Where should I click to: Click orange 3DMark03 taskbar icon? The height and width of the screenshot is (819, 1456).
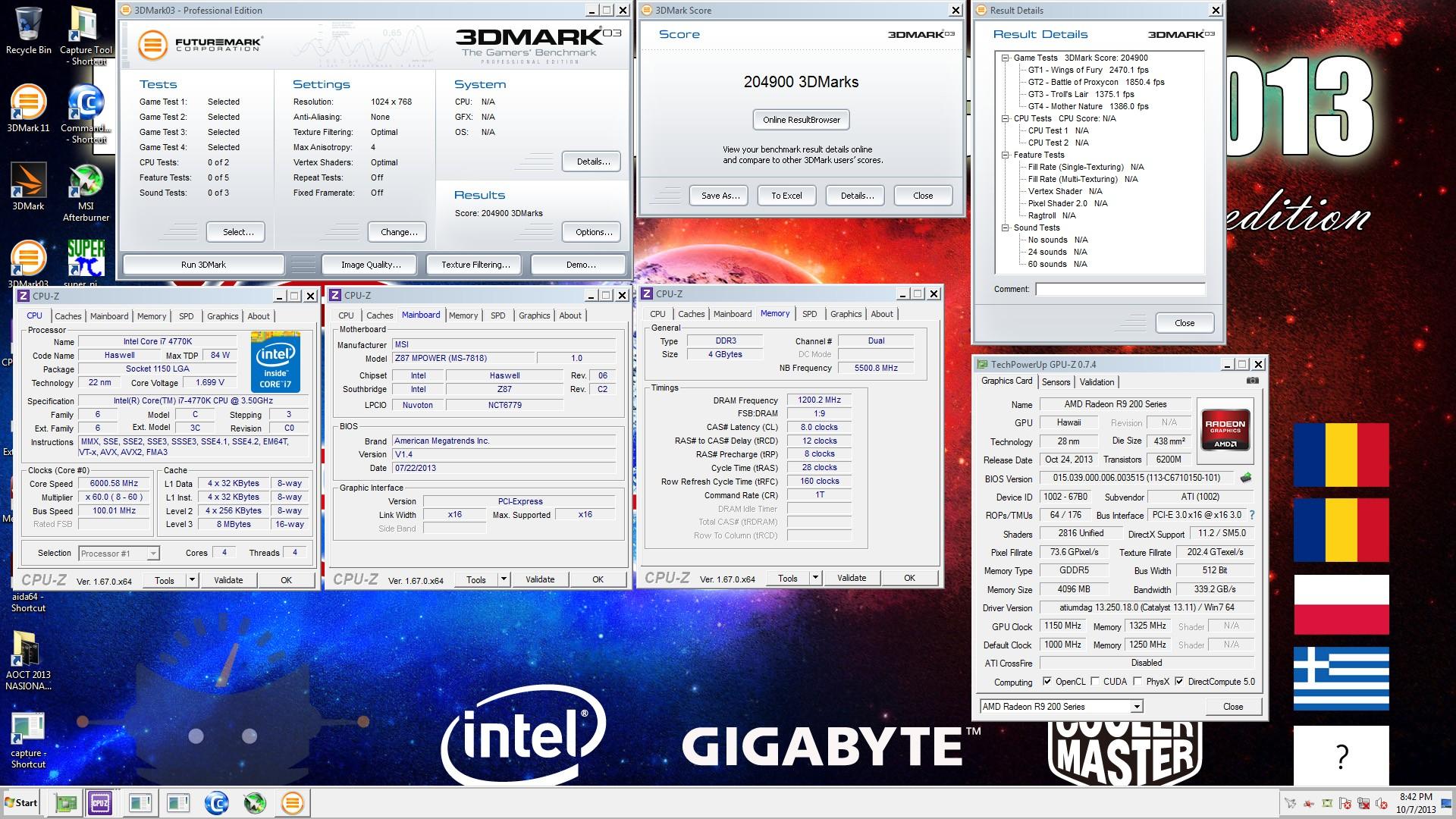pyautogui.click(x=293, y=802)
